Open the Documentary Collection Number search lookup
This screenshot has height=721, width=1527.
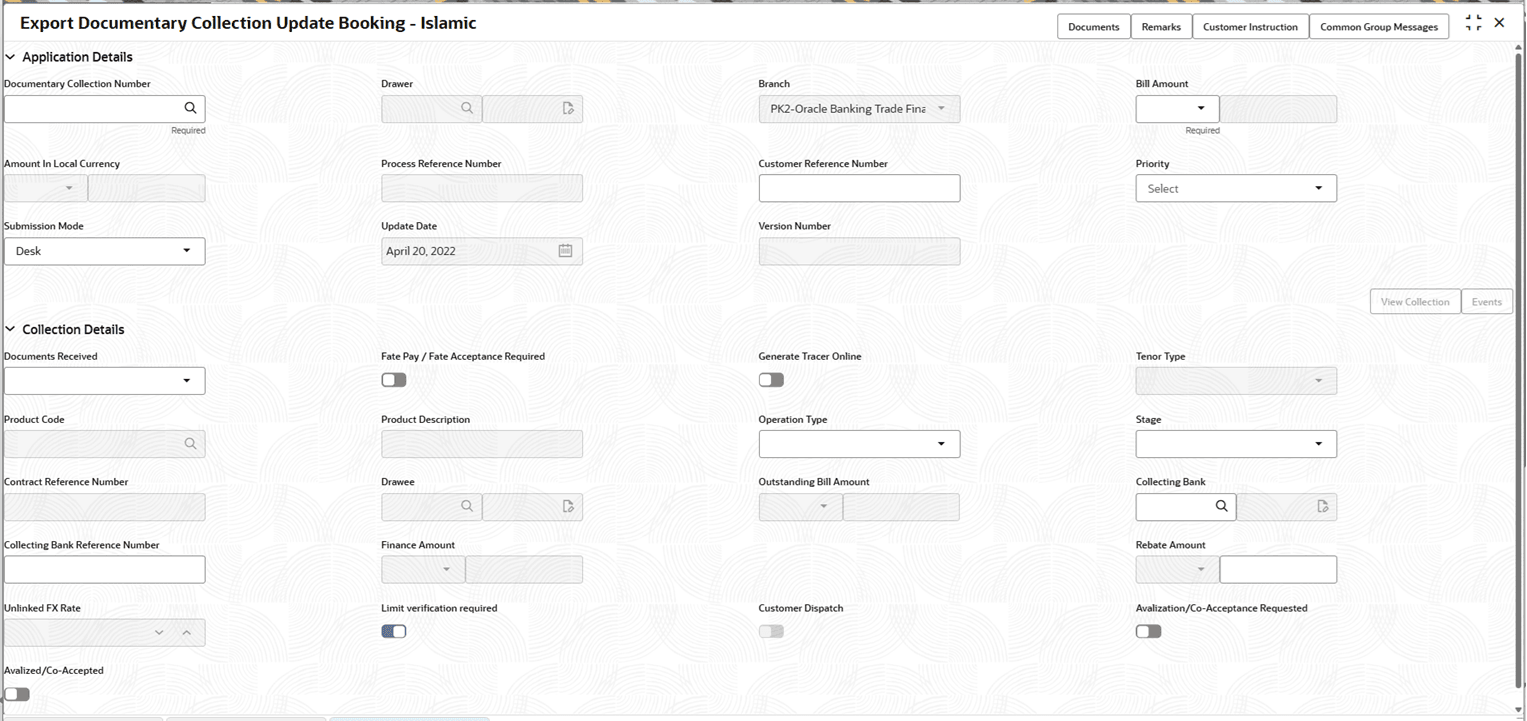[x=190, y=108]
